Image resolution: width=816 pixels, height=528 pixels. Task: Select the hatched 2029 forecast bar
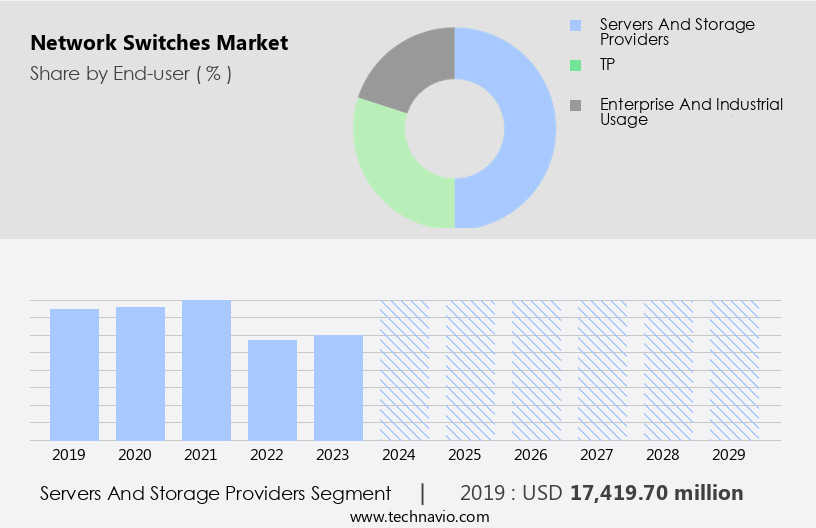pos(735,370)
